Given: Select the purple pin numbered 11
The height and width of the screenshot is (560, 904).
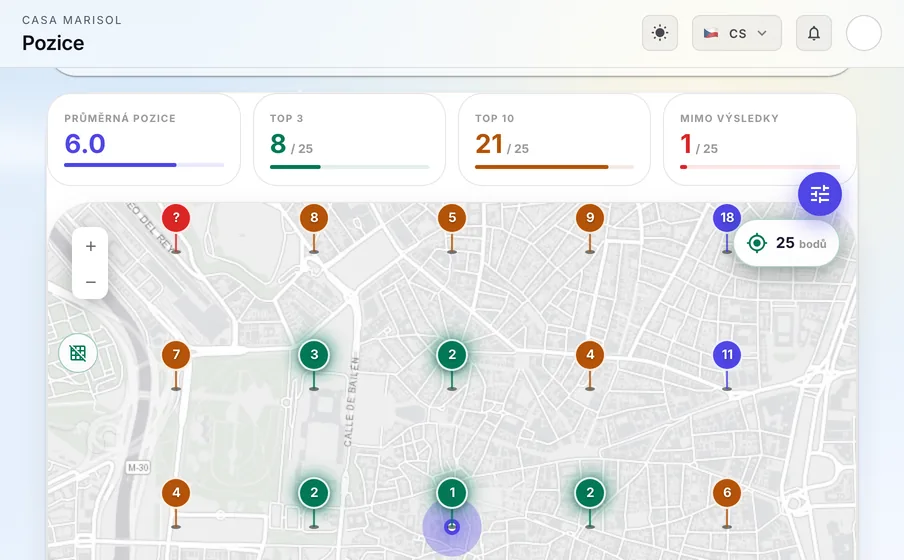Looking at the screenshot, I should coord(727,355).
